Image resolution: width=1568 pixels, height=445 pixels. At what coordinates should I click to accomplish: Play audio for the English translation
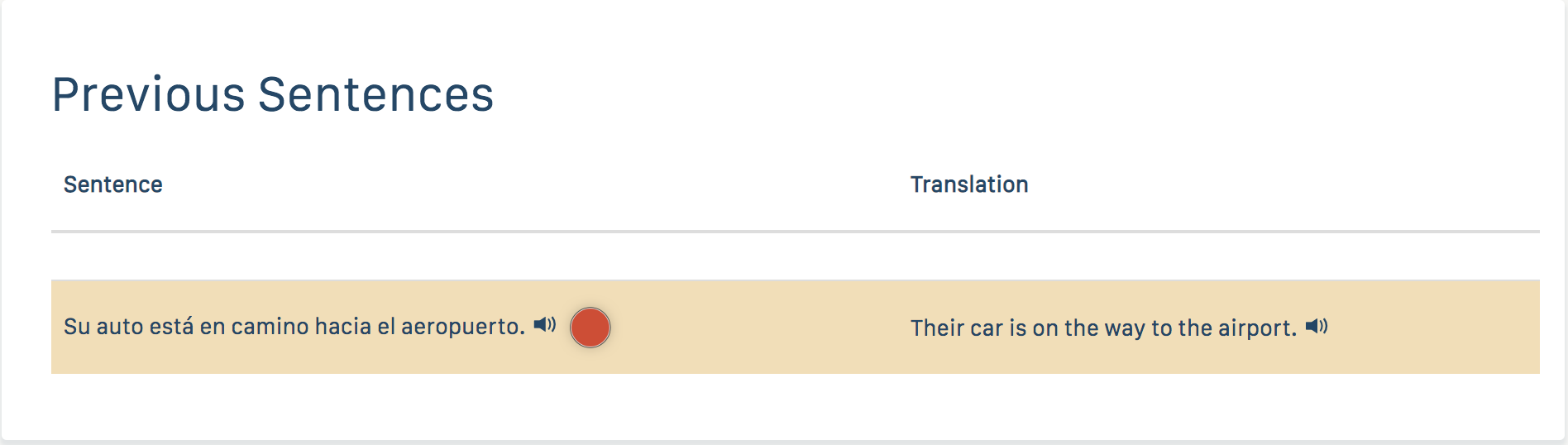1317,327
